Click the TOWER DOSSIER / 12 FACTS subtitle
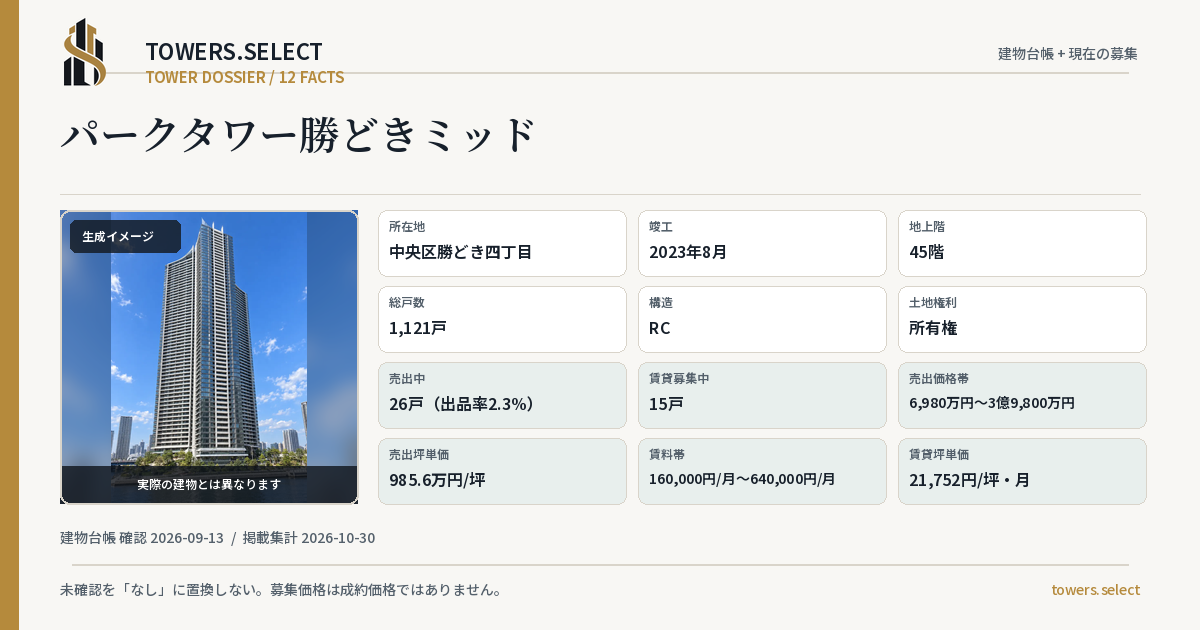 tap(245, 77)
